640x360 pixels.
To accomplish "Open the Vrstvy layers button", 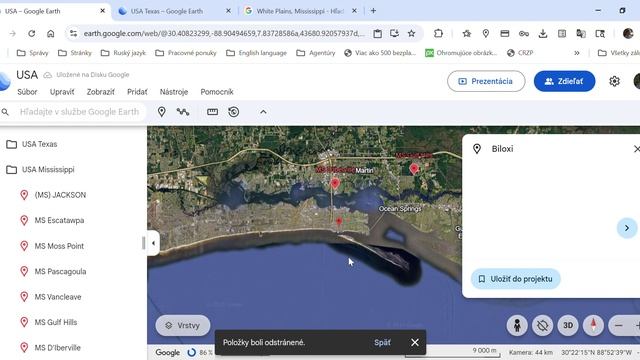I will tap(183, 325).
